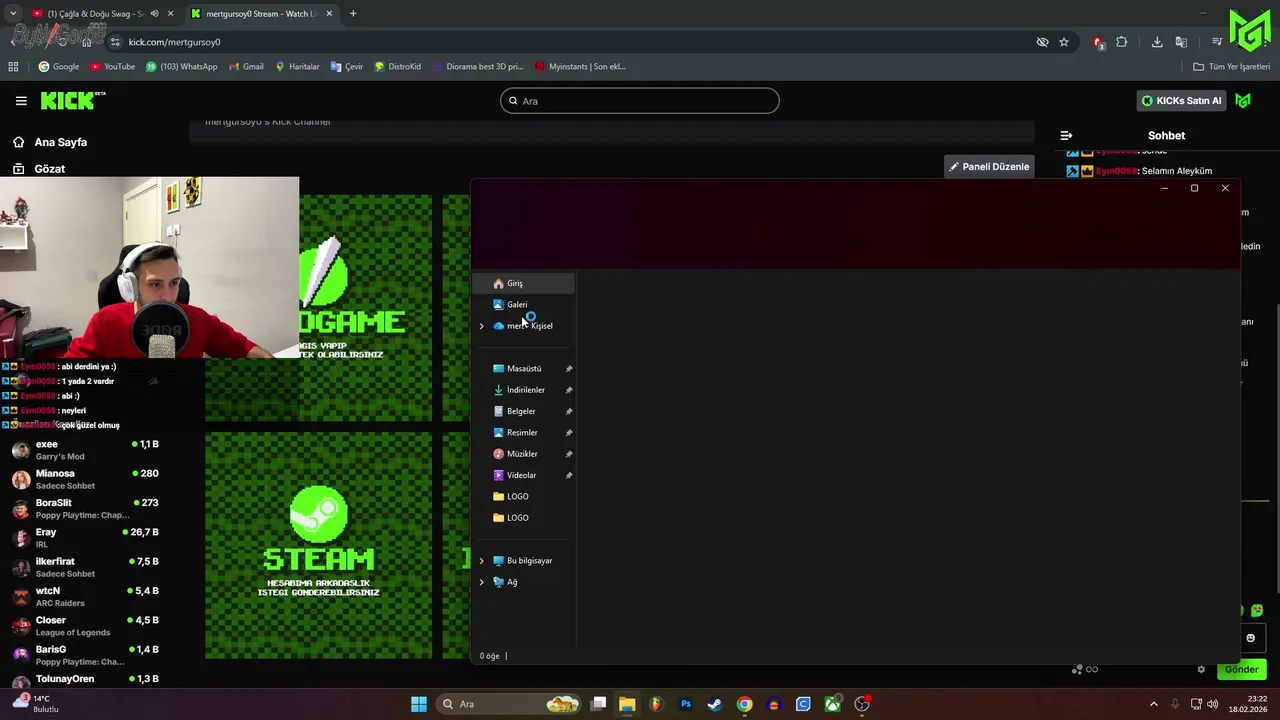Image resolution: width=1280 pixels, height=720 pixels.
Task: Open taskbar volume control
Action: [1213, 704]
